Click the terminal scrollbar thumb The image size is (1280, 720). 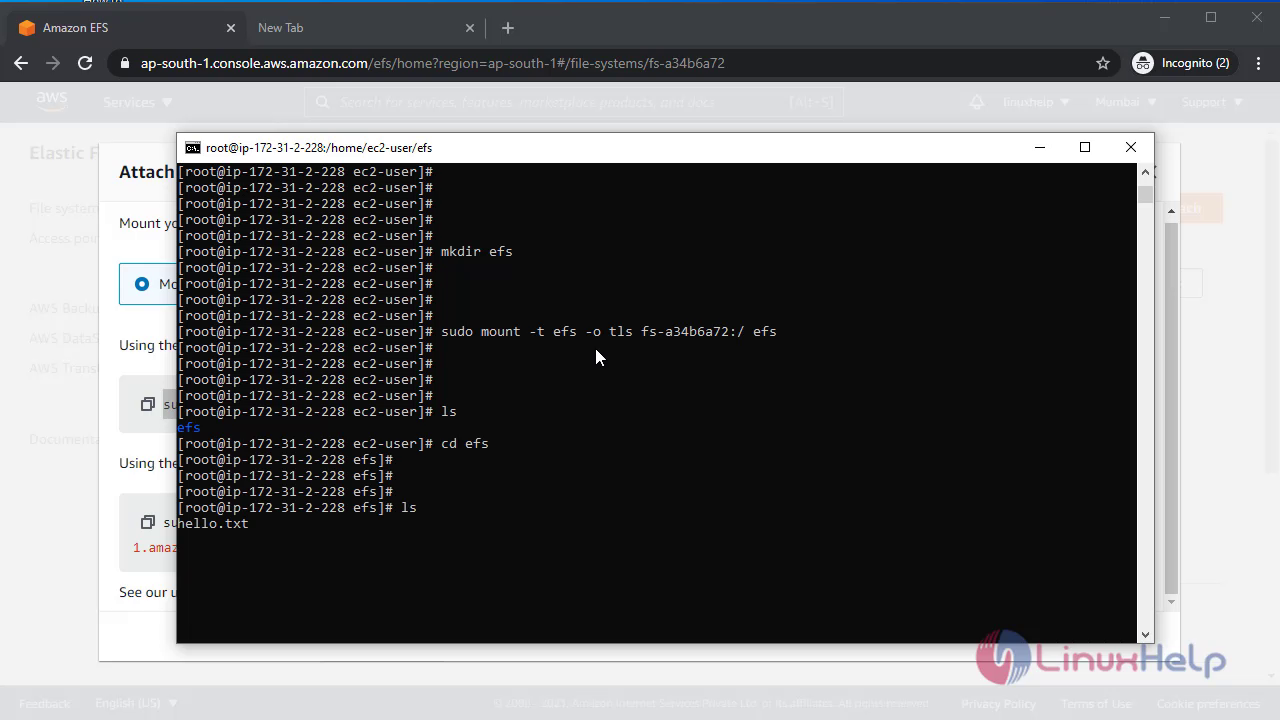(1145, 194)
